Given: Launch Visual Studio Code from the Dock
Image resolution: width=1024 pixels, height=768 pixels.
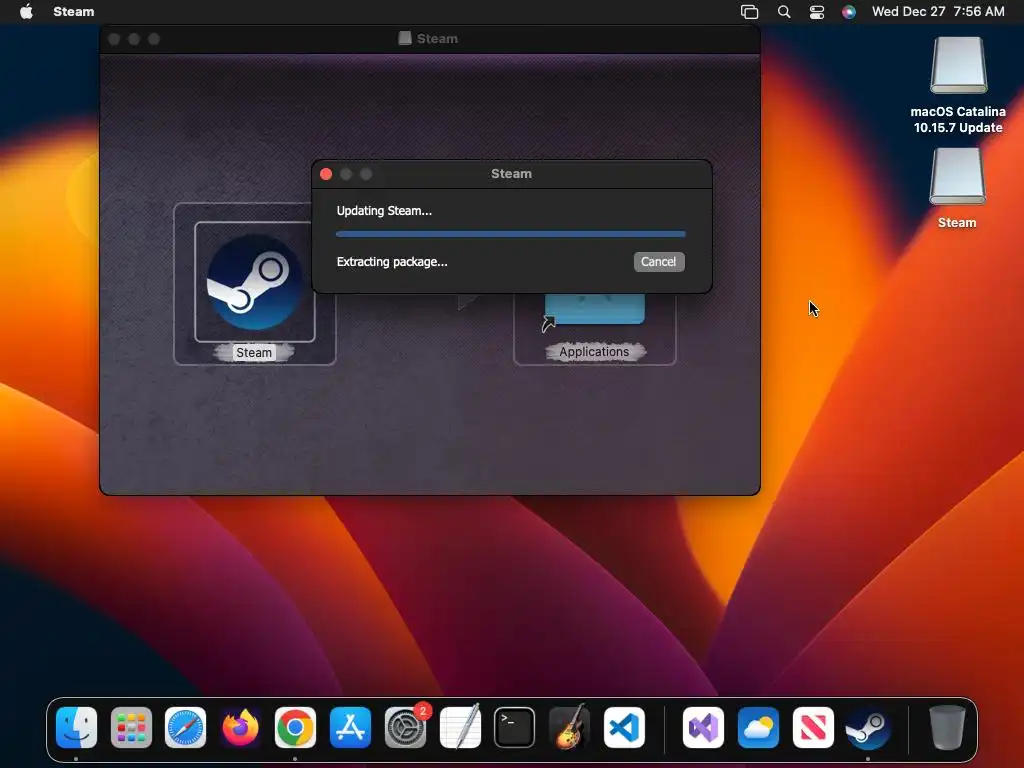Looking at the screenshot, I should pyautogui.click(x=624, y=727).
